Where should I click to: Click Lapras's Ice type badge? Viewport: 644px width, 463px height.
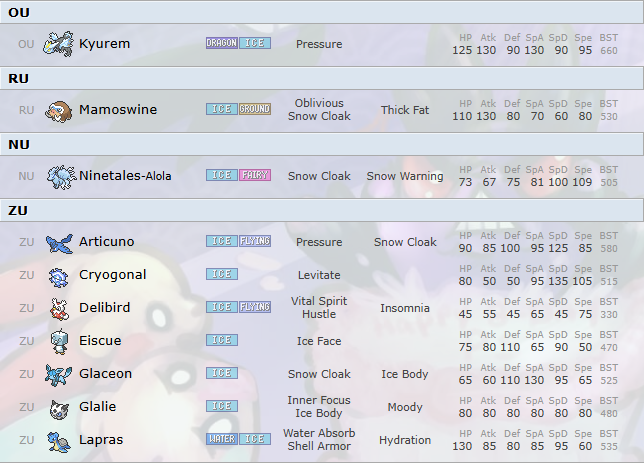pos(255,439)
